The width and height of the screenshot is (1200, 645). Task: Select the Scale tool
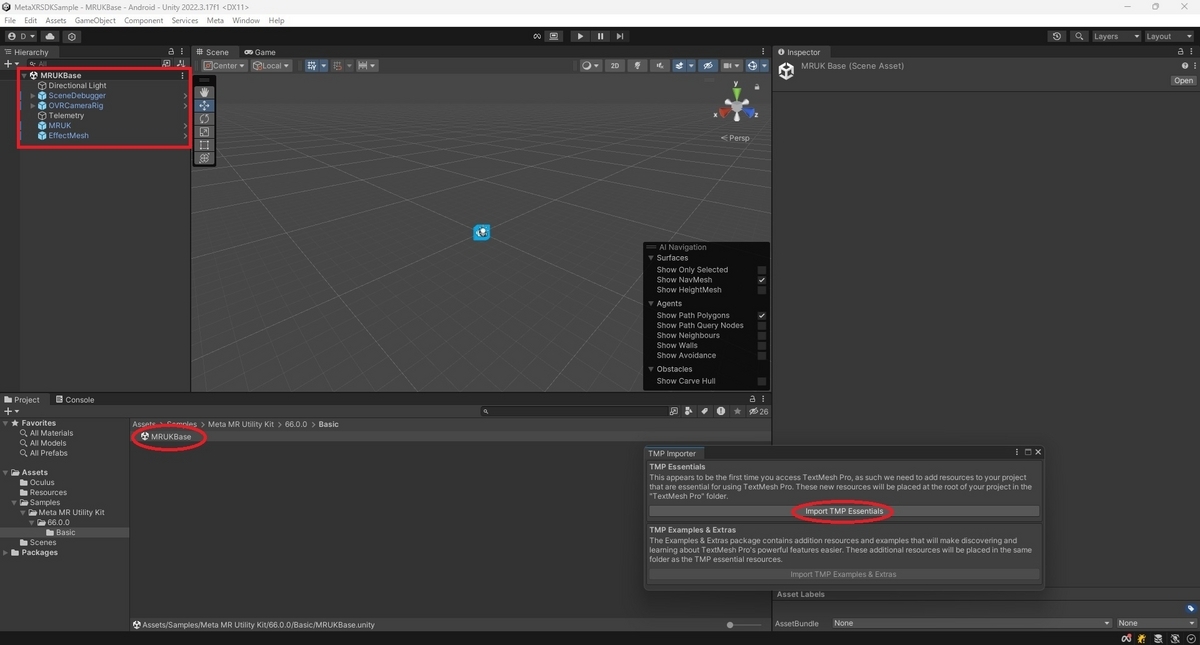[x=204, y=131]
